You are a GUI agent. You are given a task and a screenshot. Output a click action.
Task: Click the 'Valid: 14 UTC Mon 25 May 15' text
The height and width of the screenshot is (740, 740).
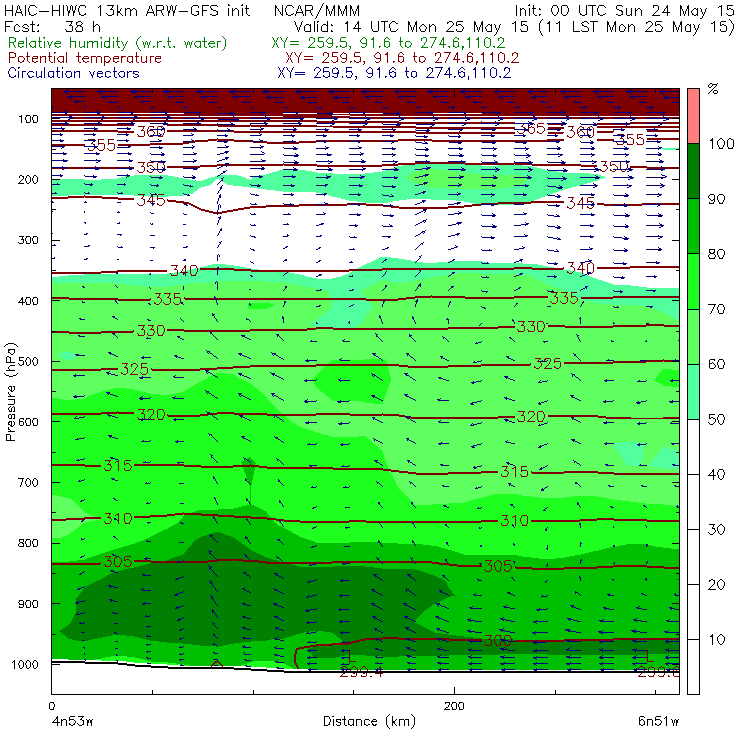[411, 26]
